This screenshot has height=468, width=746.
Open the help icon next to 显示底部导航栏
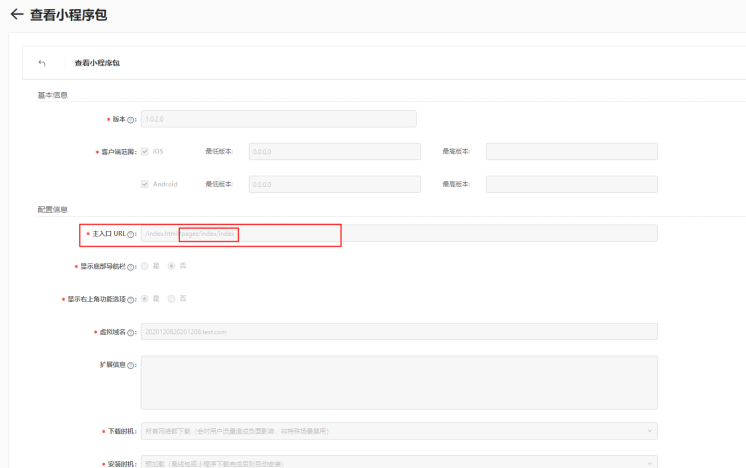click(130, 267)
